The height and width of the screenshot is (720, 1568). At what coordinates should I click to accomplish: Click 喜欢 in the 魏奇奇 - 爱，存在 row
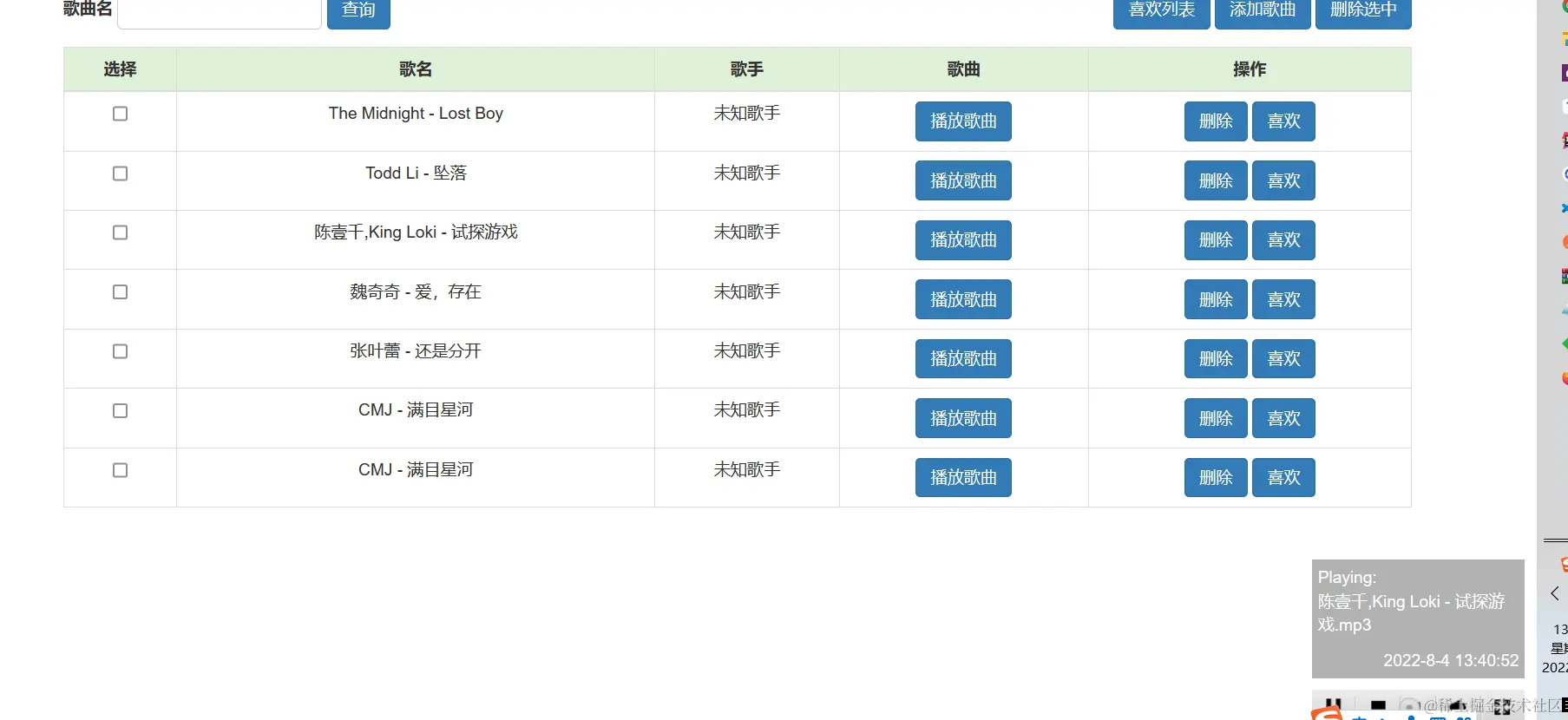tap(1283, 299)
